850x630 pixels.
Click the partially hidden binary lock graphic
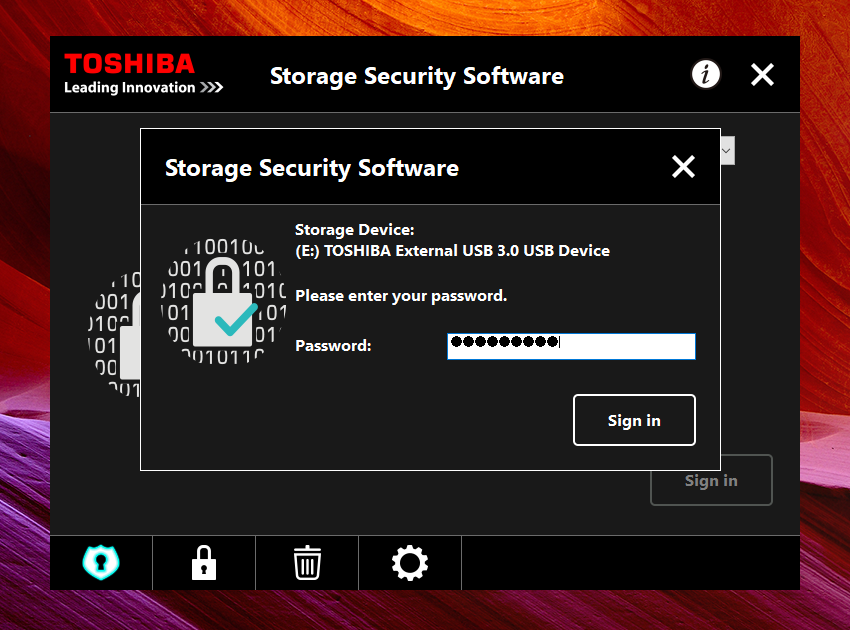pos(114,335)
